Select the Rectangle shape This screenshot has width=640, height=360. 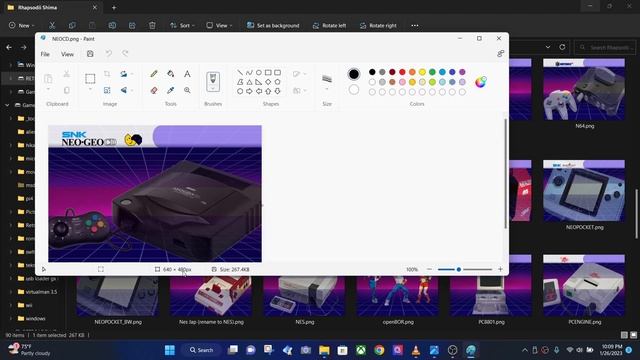(268, 73)
